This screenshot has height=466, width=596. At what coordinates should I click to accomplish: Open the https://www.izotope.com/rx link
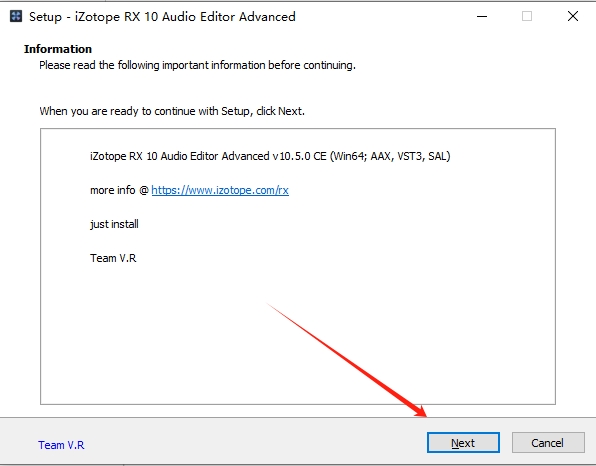(x=220, y=190)
